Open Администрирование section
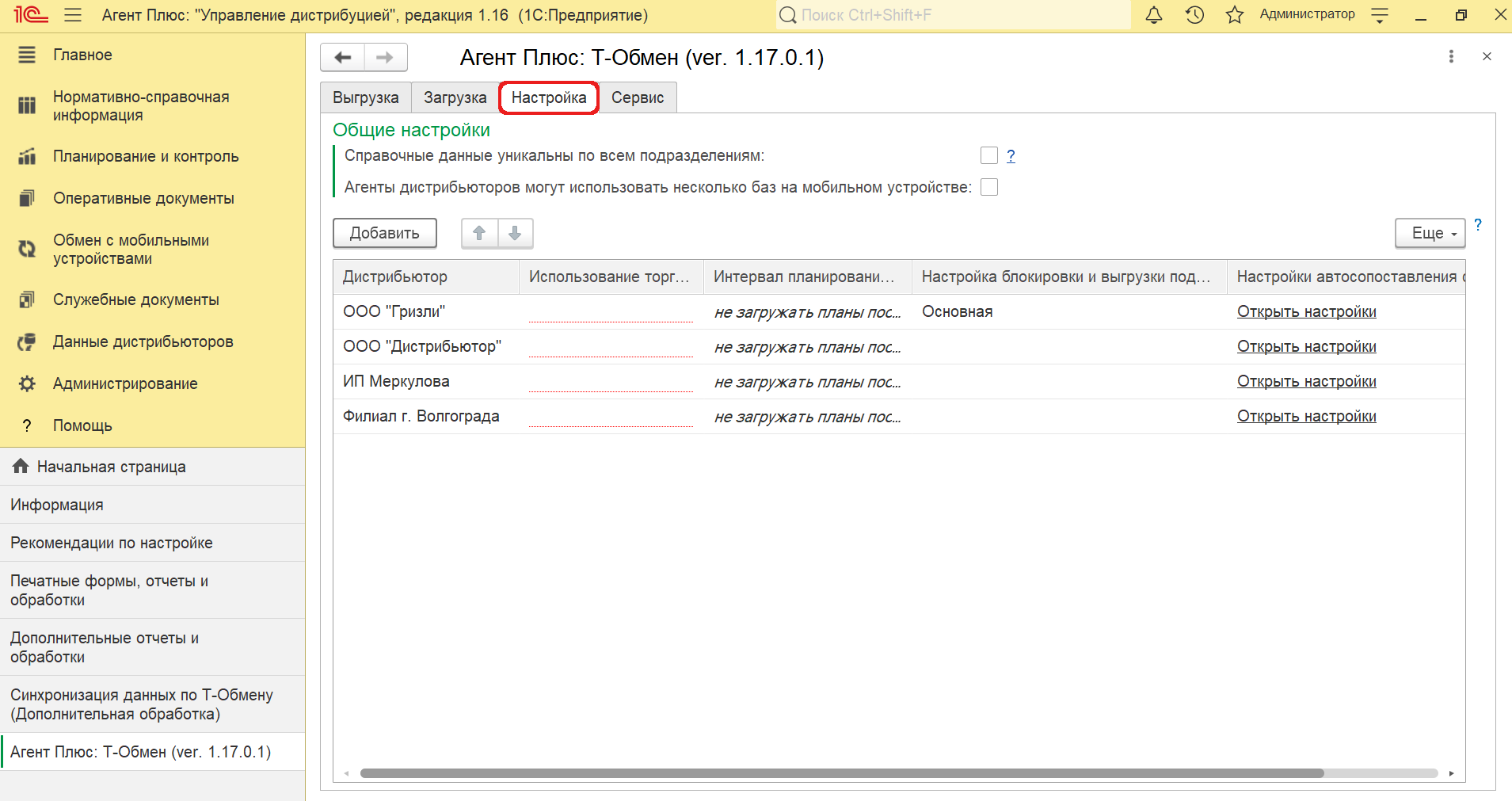The height and width of the screenshot is (801, 1512). pos(125,383)
